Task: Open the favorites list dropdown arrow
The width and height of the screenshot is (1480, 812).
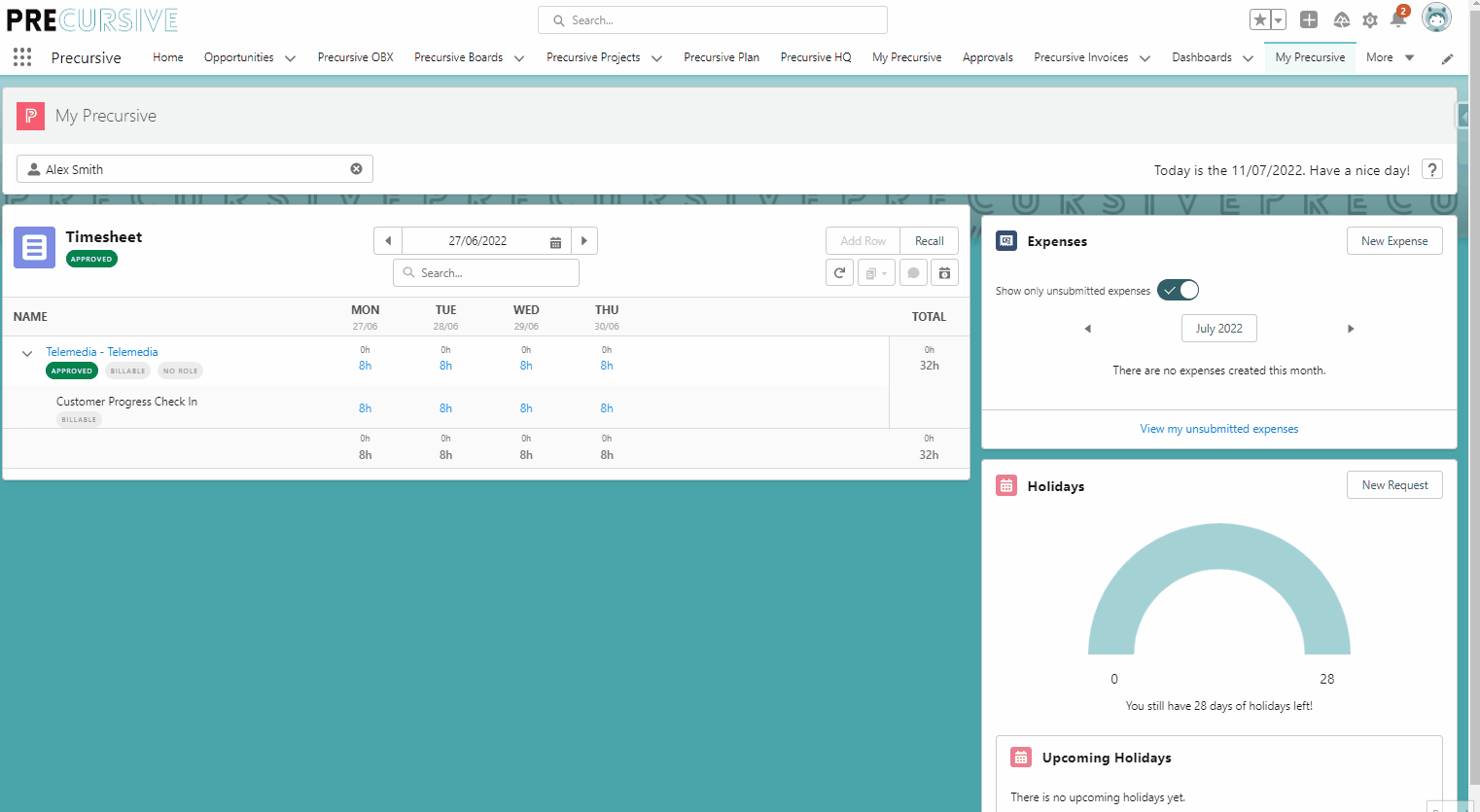Action: pyautogui.click(x=1278, y=20)
